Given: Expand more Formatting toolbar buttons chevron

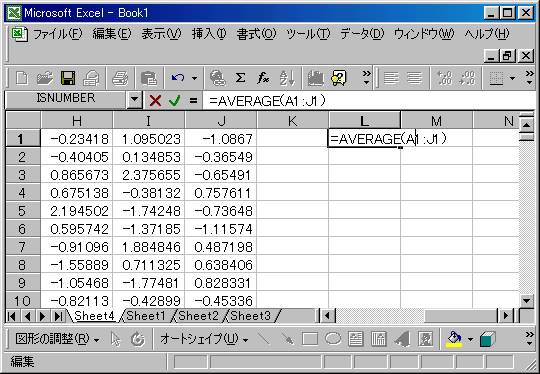Looking at the screenshot, I should coord(530,78).
